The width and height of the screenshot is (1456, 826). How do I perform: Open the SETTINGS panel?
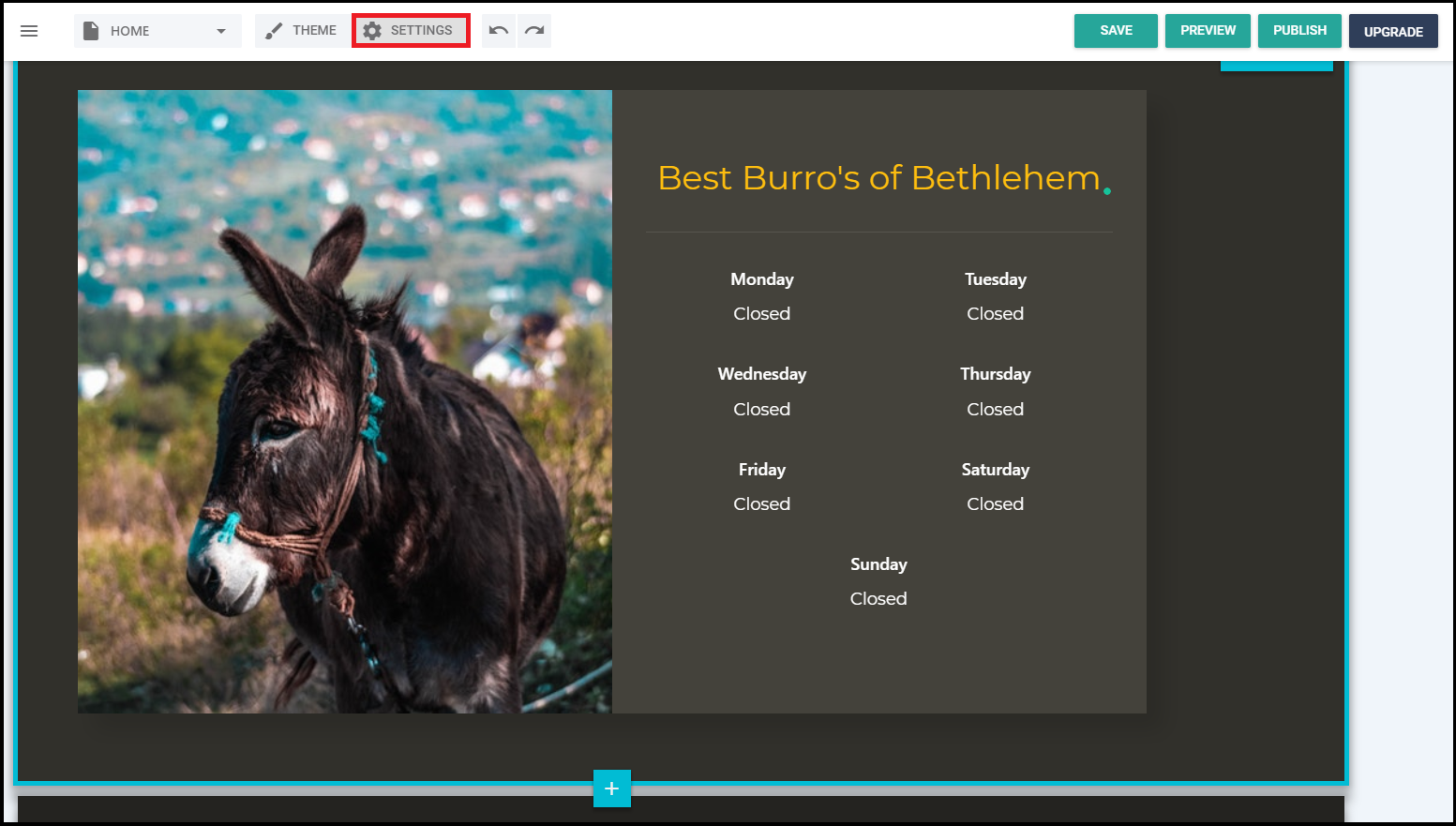pyautogui.click(x=411, y=31)
